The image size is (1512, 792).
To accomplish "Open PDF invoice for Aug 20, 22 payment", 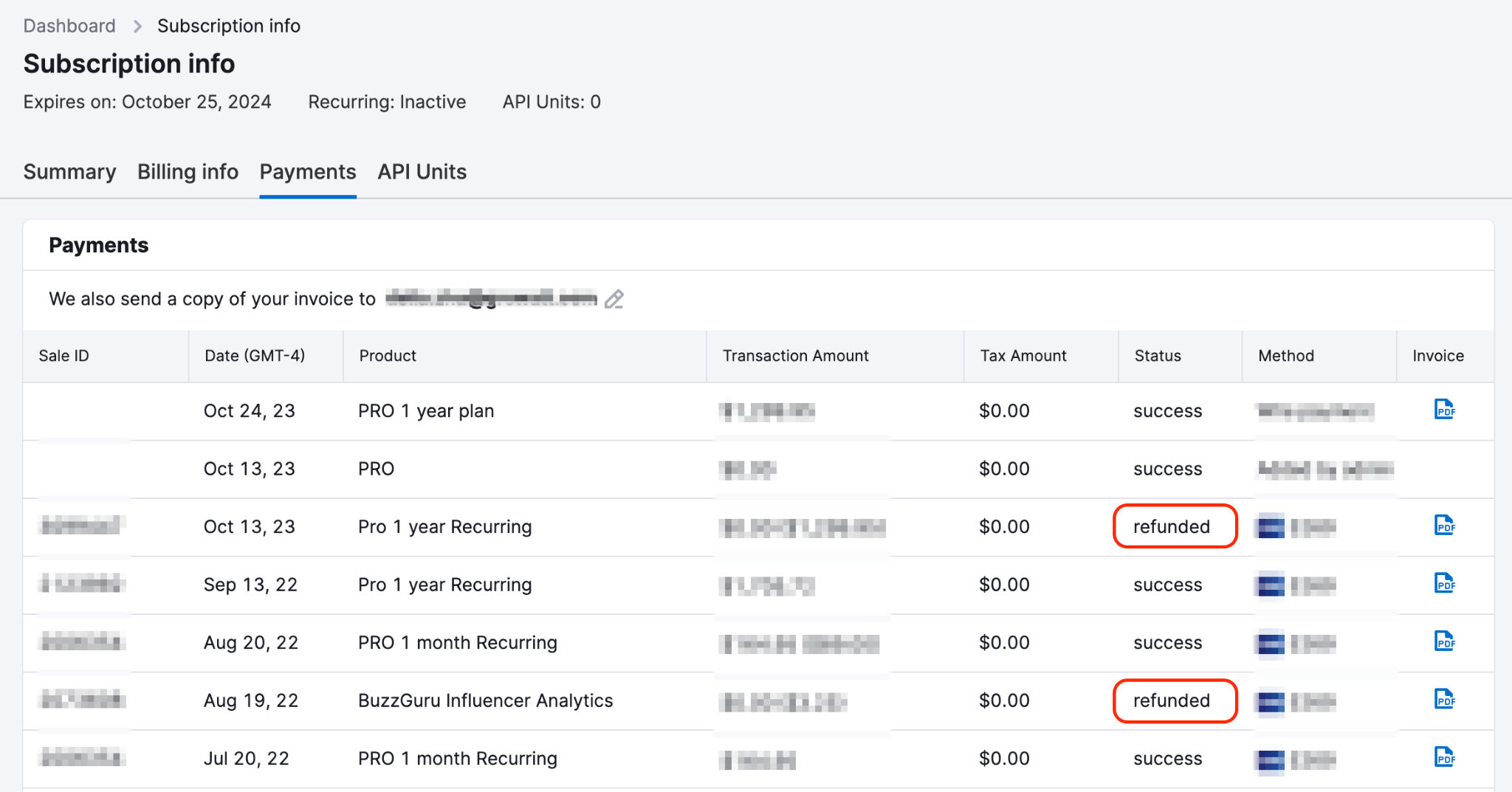I will 1444,641.
